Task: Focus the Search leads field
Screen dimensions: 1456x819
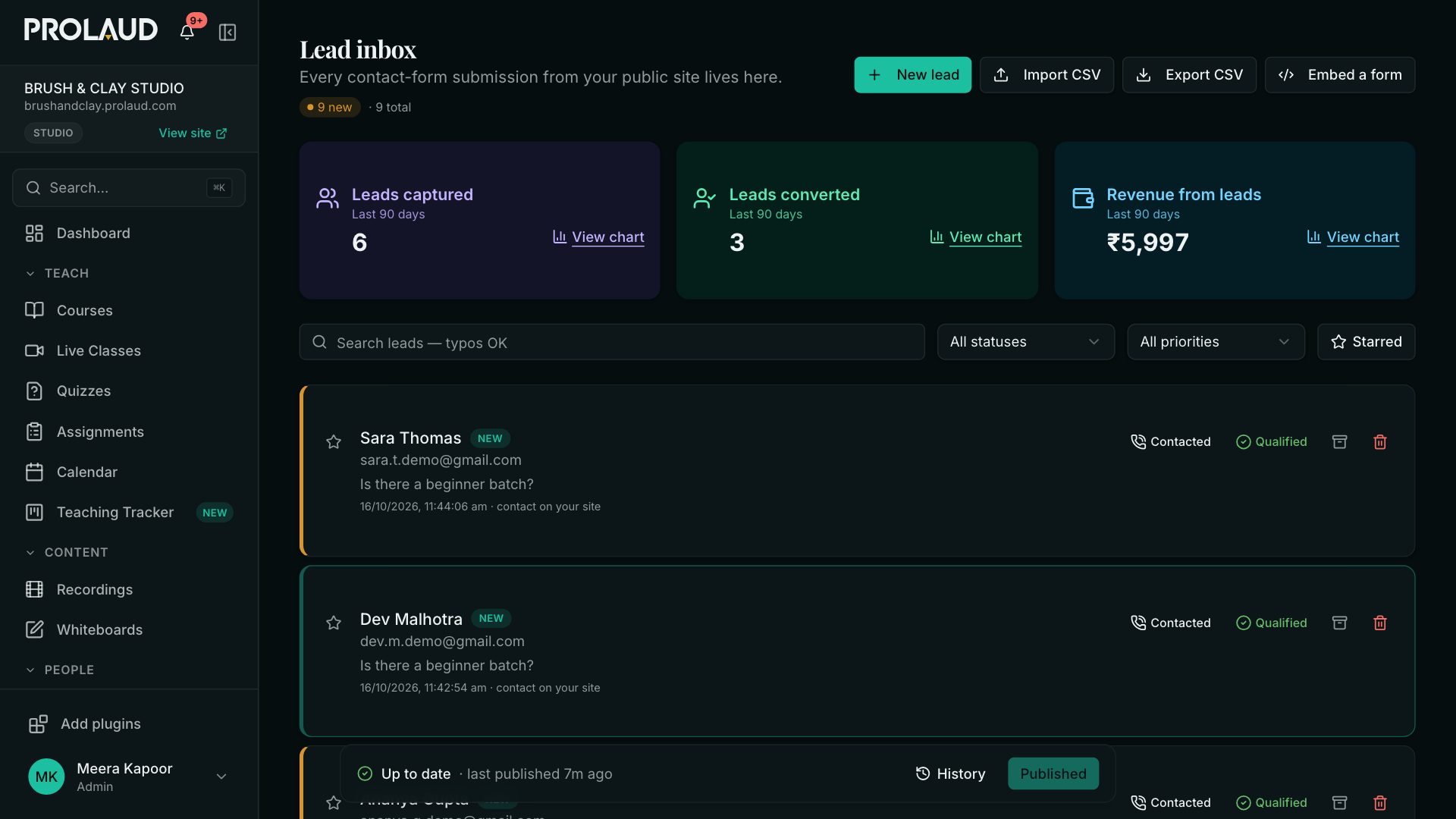Action: tap(612, 342)
